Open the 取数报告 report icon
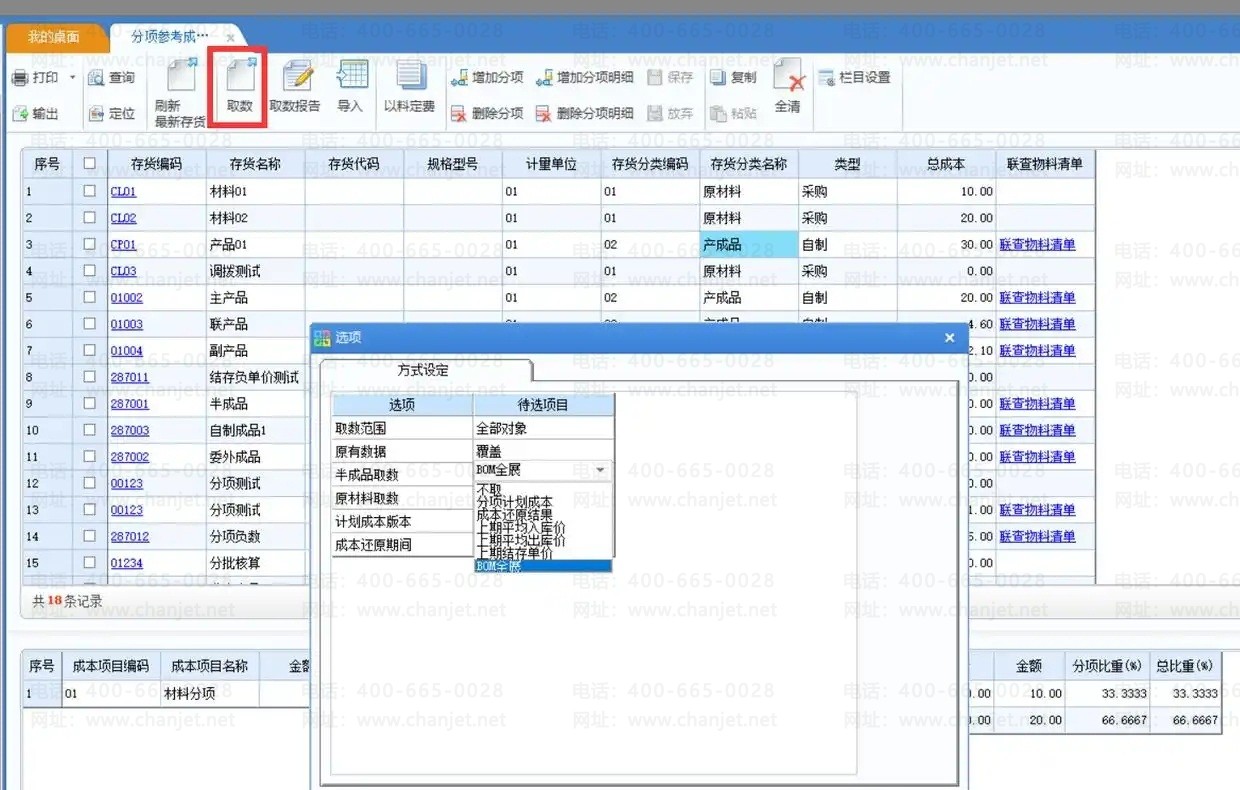Viewport: 1240px width, 790px height. pos(295,88)
